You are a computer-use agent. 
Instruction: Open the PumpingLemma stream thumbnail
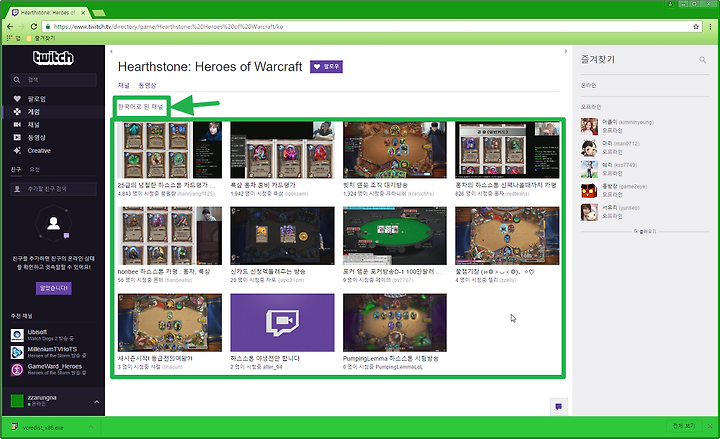[x=395, y=323]
